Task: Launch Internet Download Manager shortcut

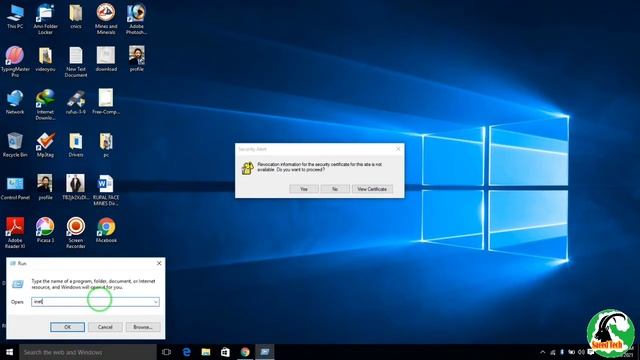Action: [45, 104]
